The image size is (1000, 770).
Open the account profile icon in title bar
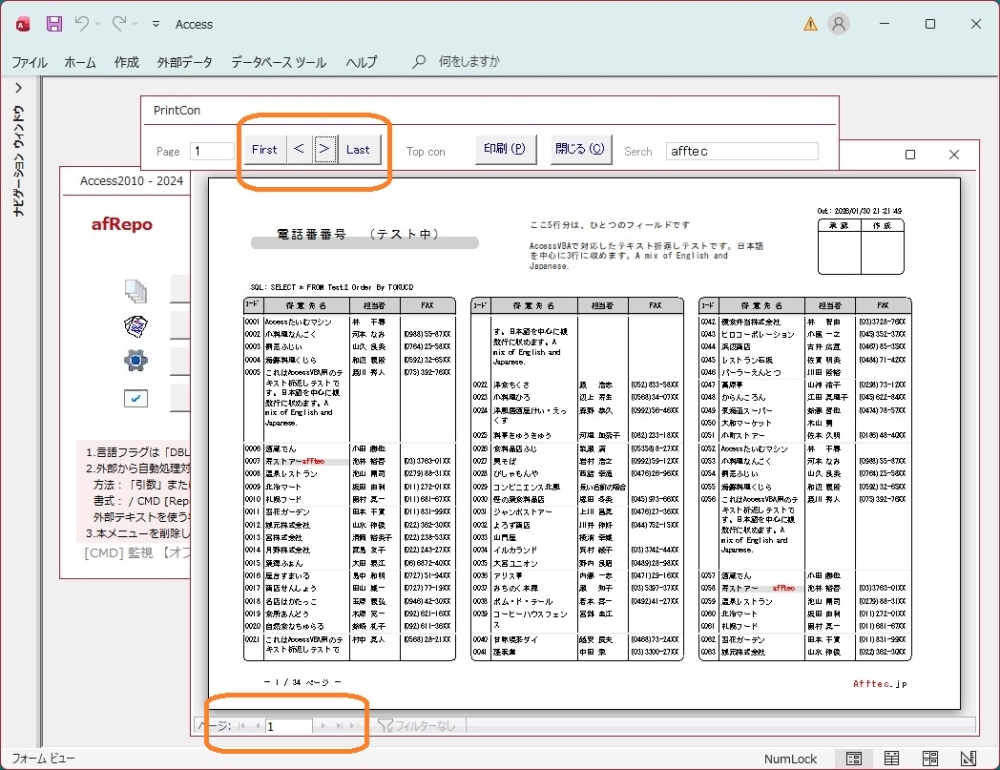point(839,24)
